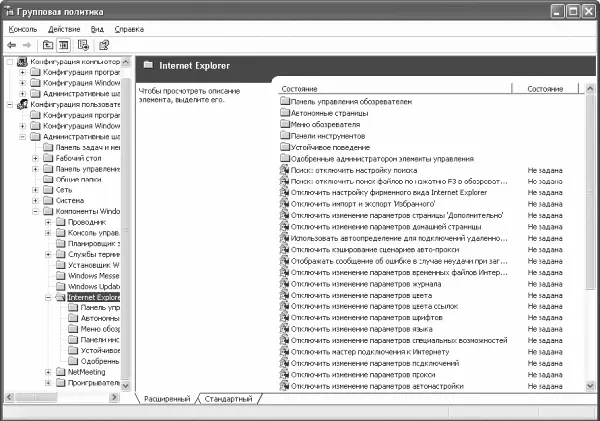This screenshot has height=421, width=600.
Task: Open the 'Справка' menu
Action: (129, 29)
